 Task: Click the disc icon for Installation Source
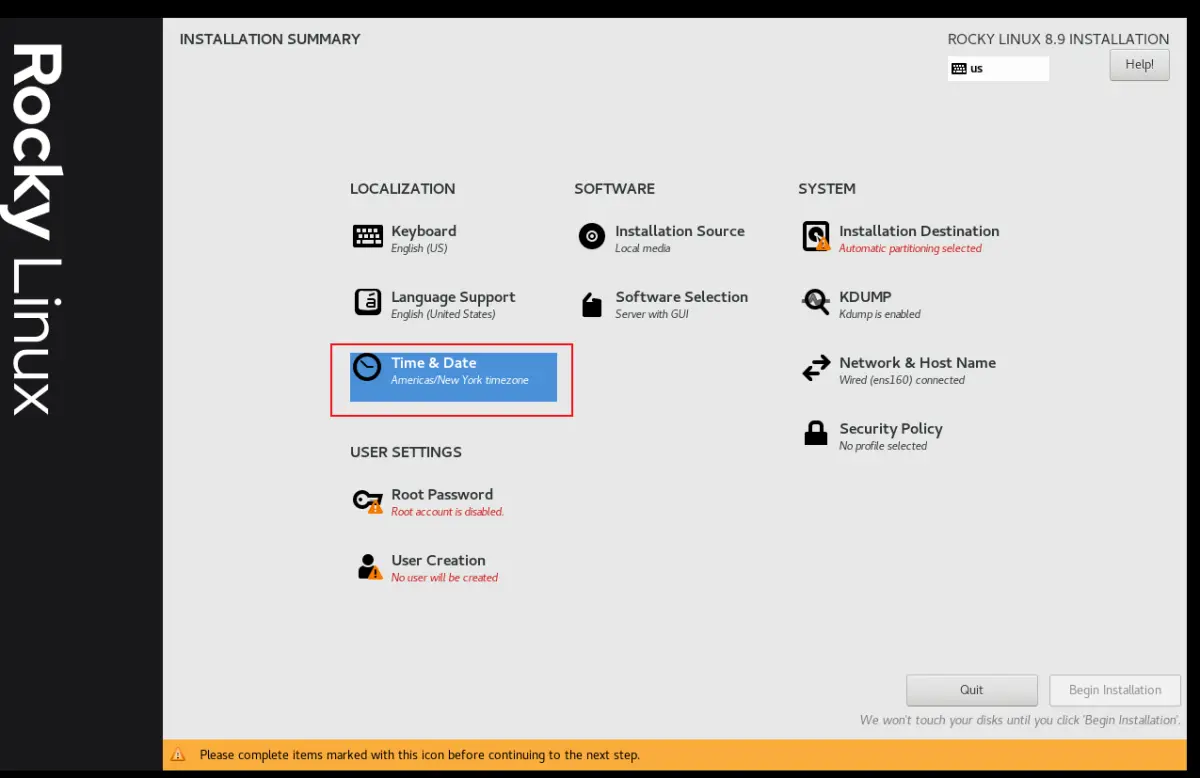[x=592, y=236]
